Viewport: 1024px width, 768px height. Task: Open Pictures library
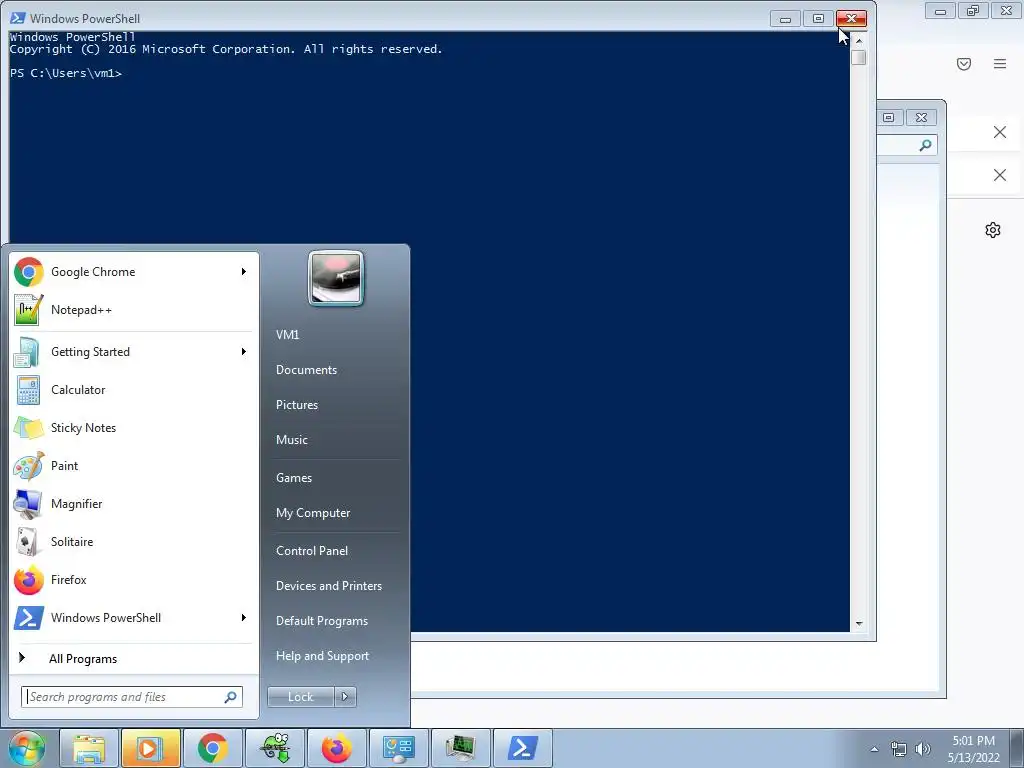coord(297,405)
